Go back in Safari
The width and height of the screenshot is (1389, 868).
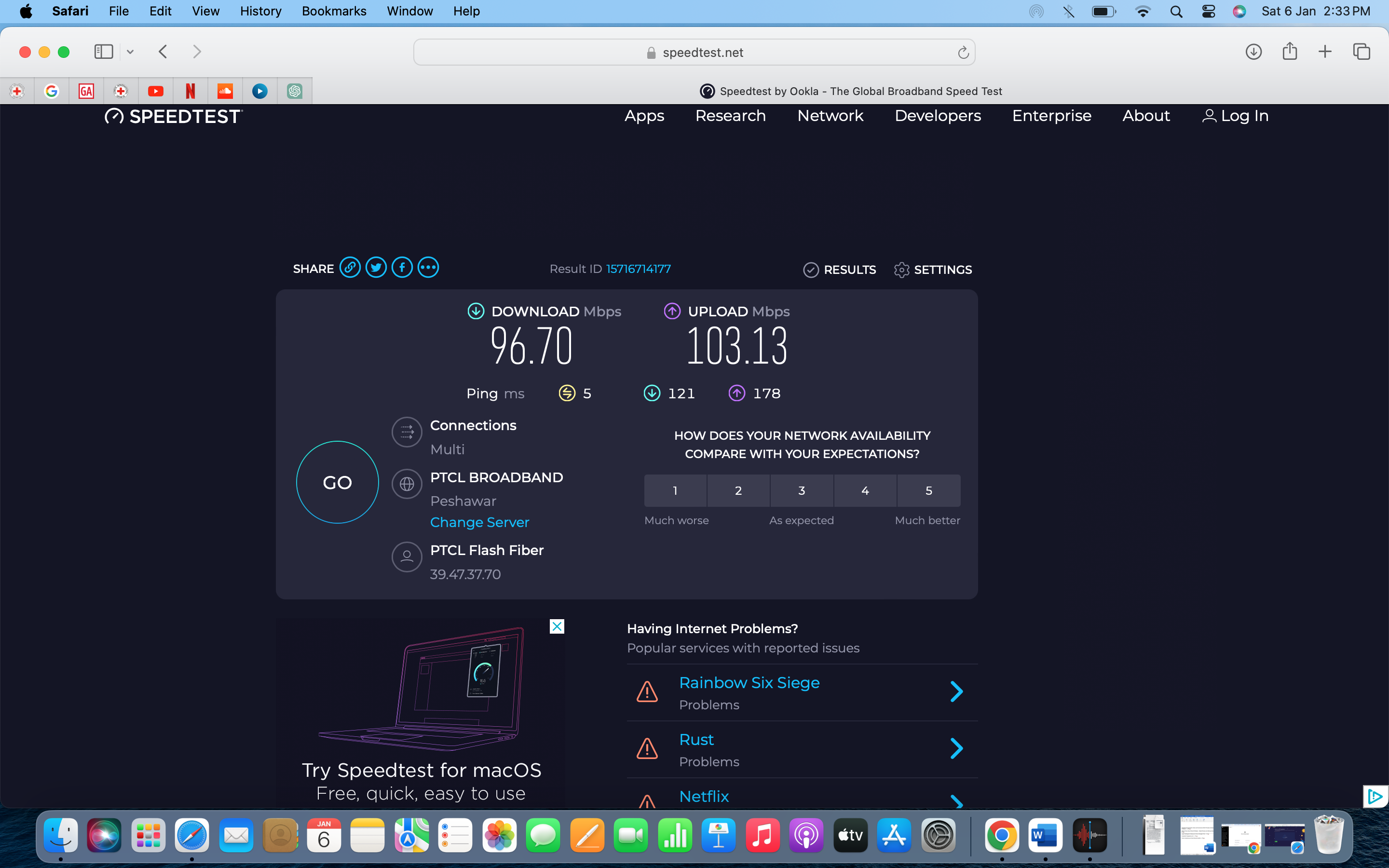(x=163, y=52)
